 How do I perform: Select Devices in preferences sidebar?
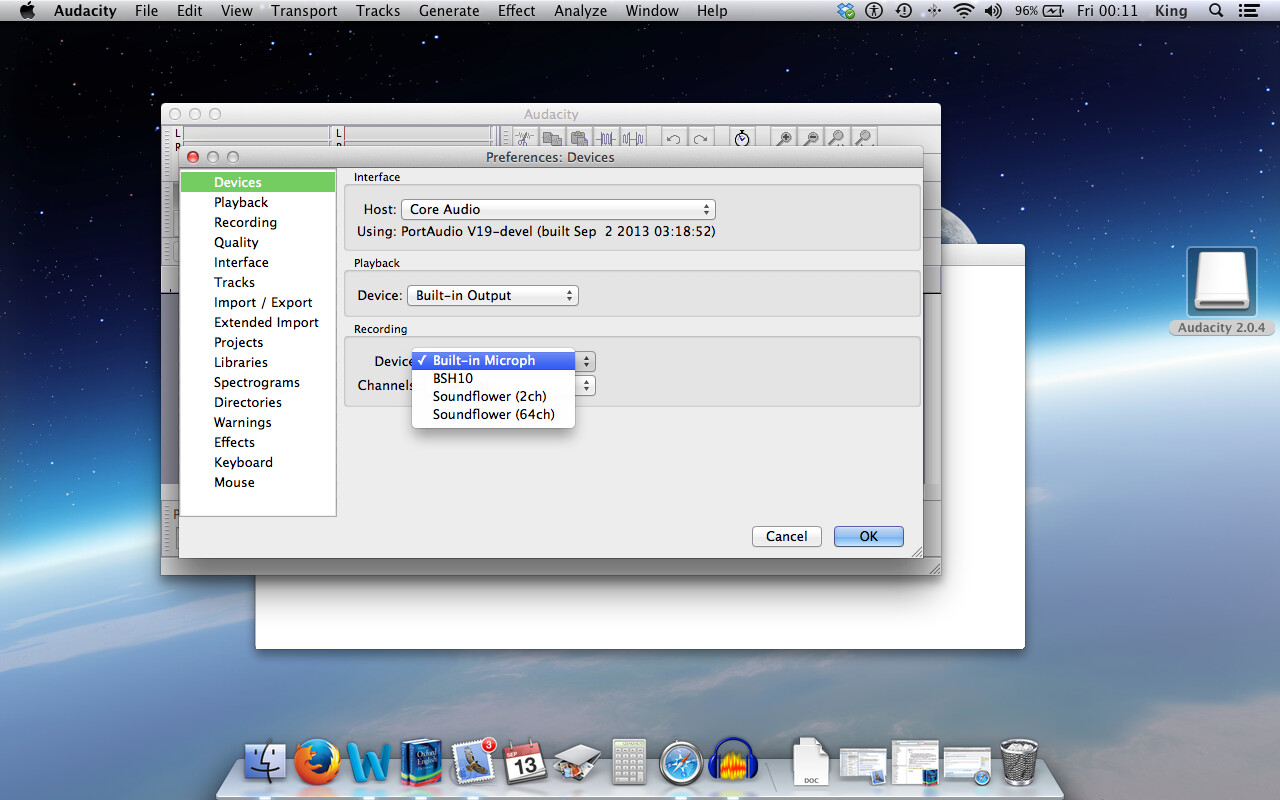coord(258,182)
